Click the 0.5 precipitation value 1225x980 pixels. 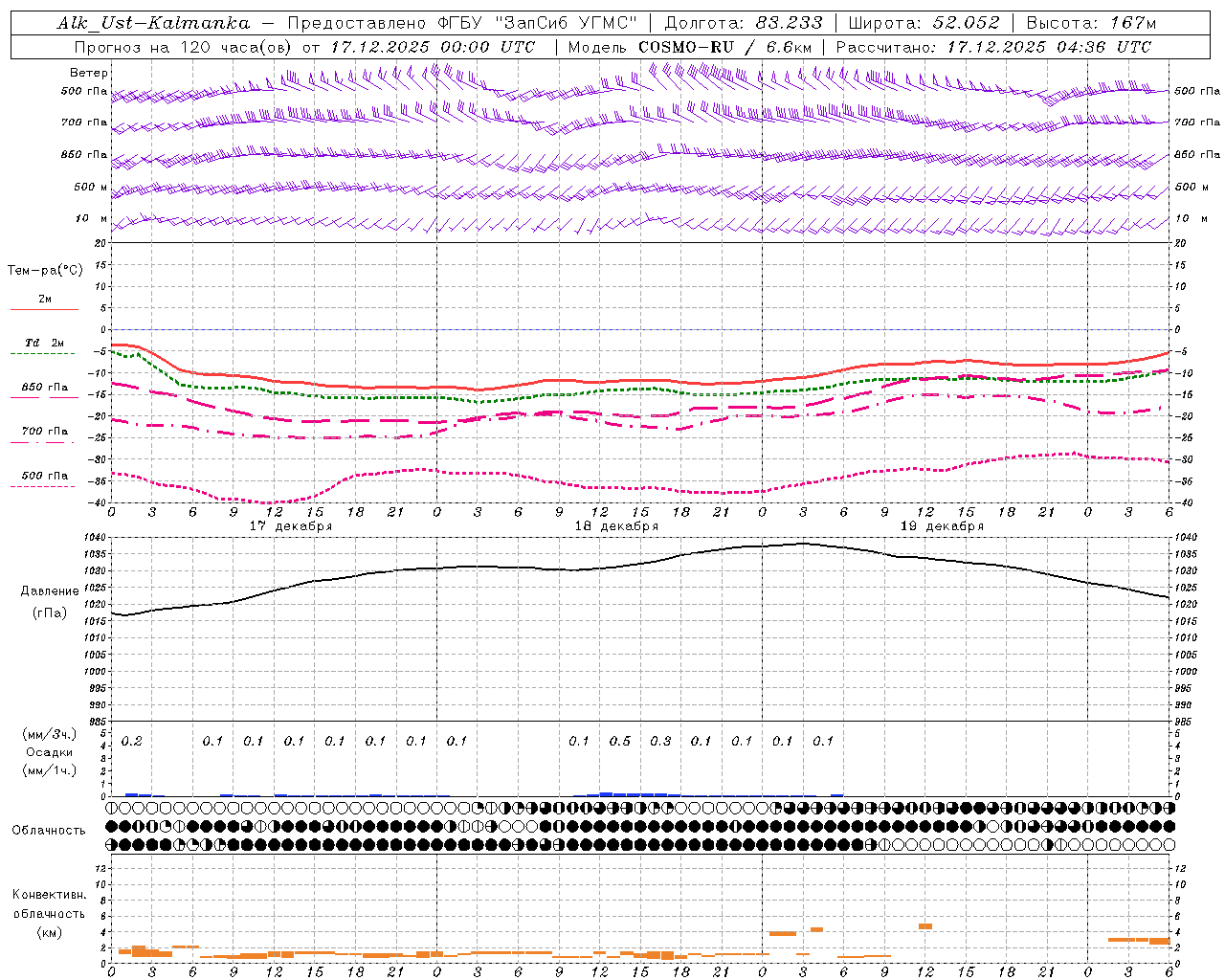(x=620, y=741)
